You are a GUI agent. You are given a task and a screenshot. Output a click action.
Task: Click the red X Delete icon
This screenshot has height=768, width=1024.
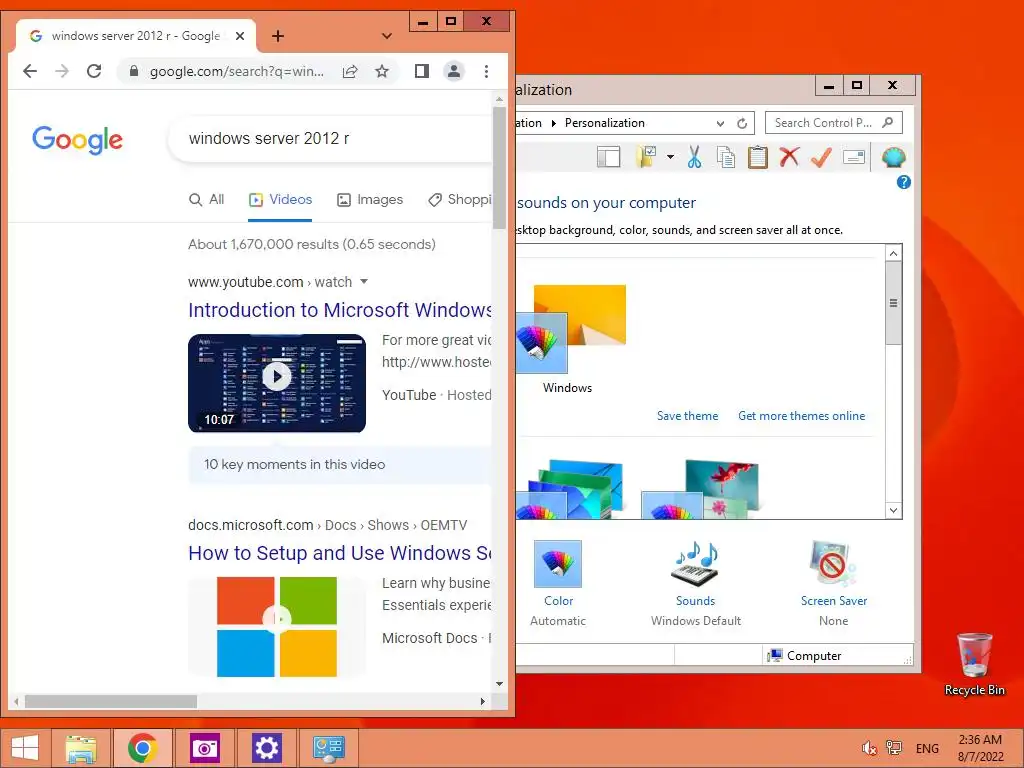coord(790,157)
